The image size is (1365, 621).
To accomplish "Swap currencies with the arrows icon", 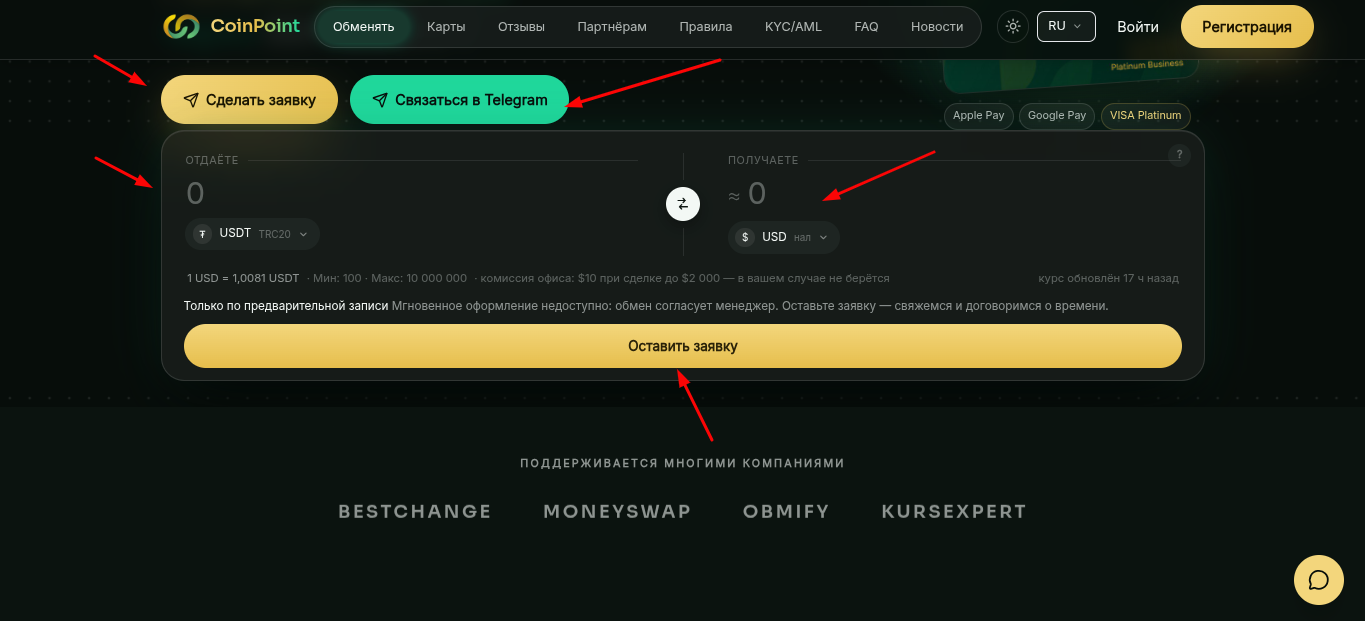I will [683, 204].
